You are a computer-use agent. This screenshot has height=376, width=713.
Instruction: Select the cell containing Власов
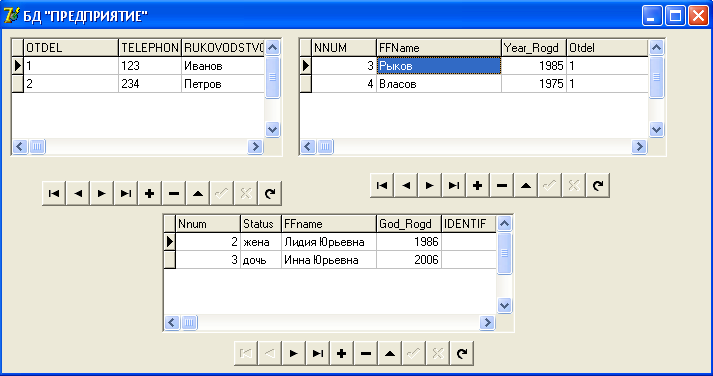coord(439,84)
